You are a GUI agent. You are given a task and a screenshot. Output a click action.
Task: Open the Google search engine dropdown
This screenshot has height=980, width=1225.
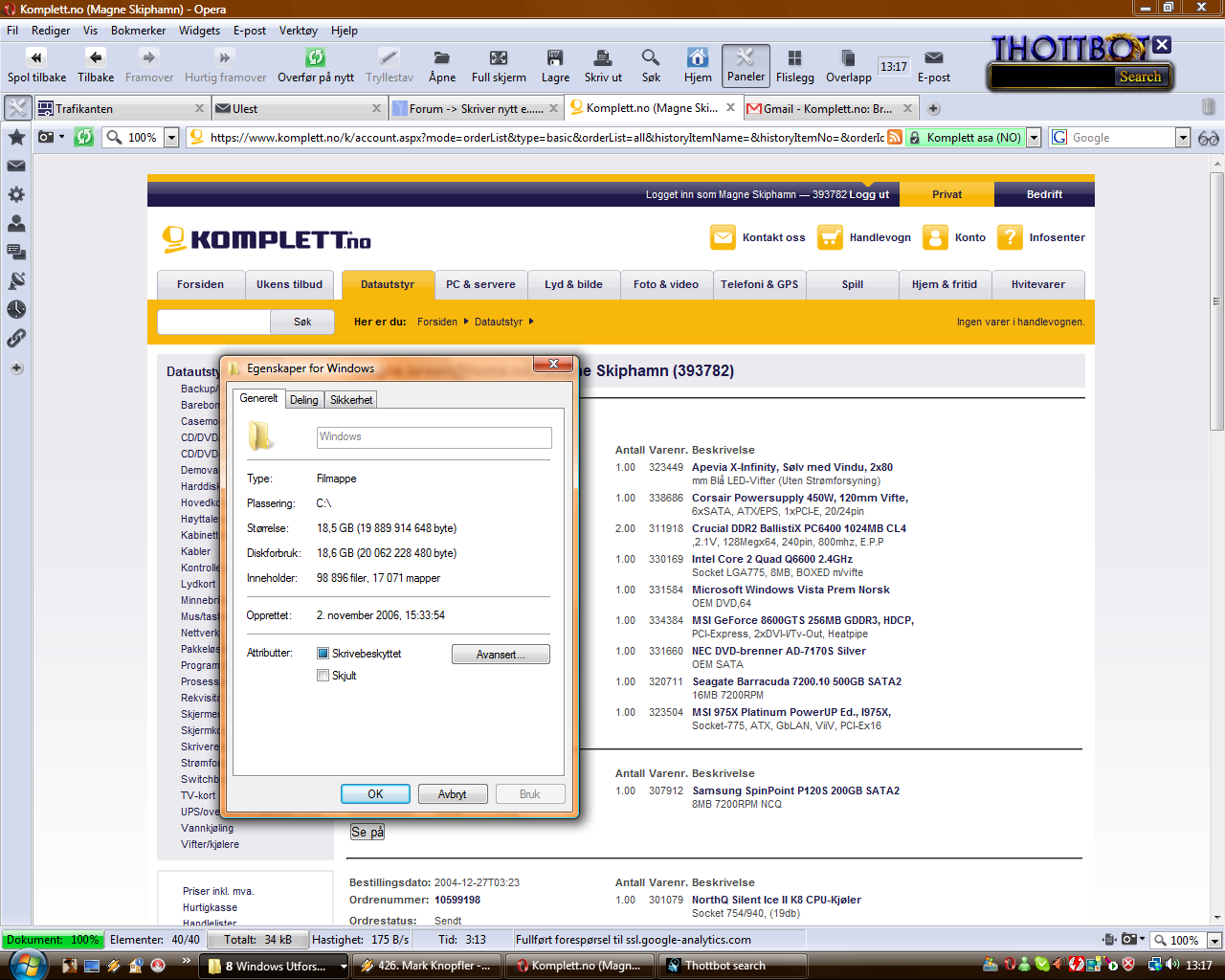click(x=1183, y=138)
